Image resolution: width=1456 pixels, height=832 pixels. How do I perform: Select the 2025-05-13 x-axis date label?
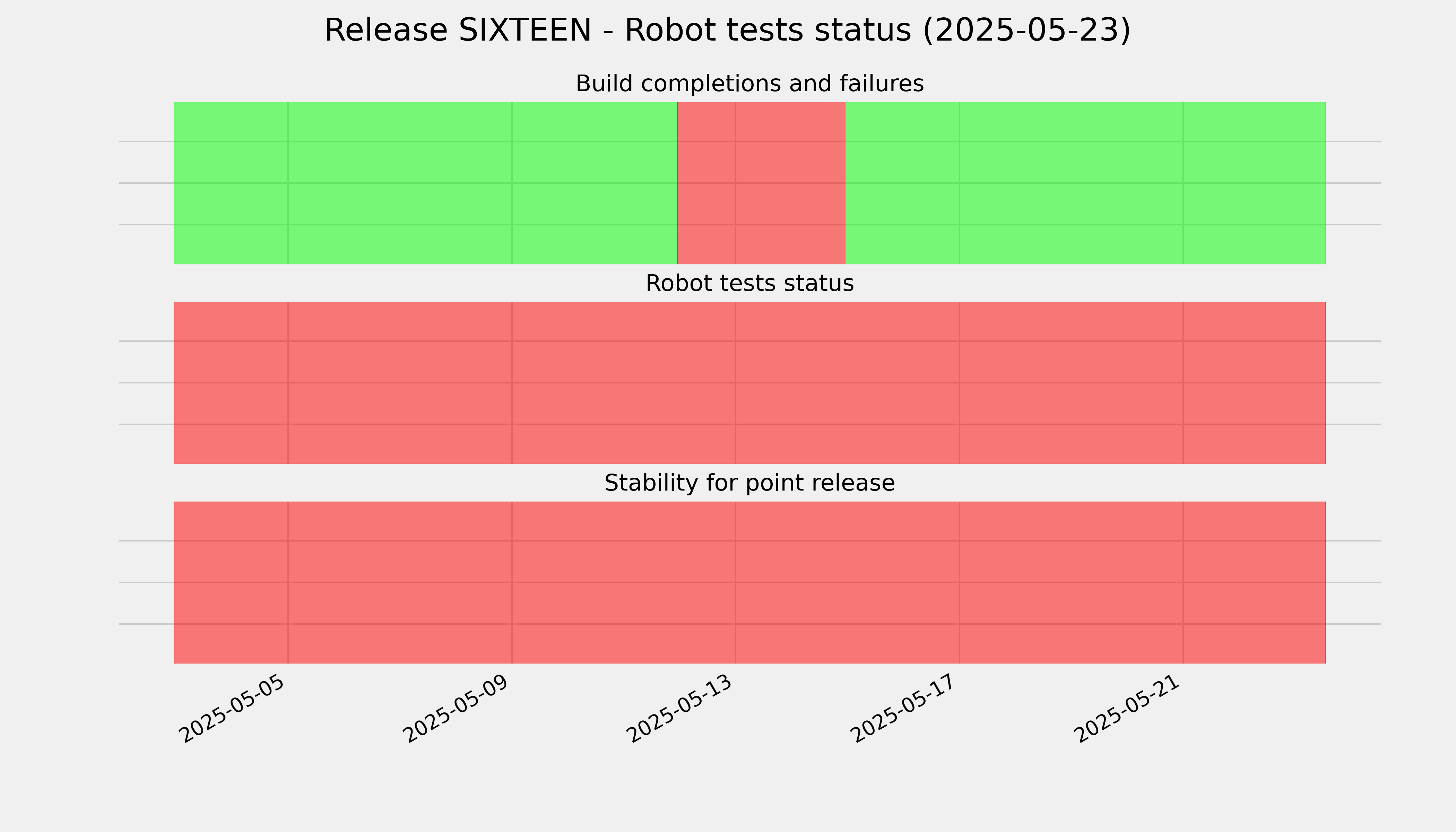pos(680,709)
